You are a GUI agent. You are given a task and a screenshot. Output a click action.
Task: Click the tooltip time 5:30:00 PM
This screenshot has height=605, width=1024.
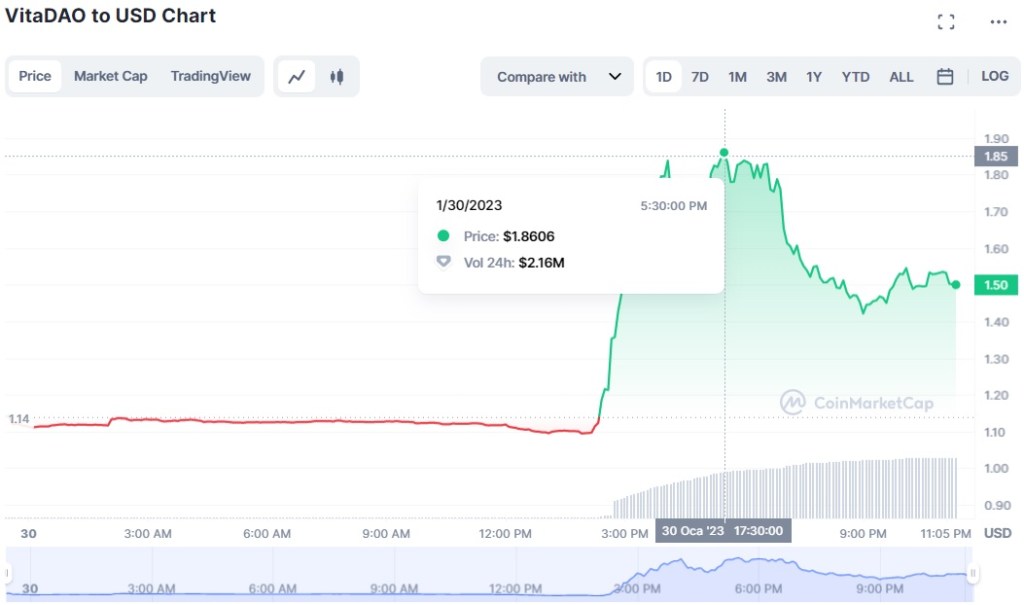(x=673, y=206)
